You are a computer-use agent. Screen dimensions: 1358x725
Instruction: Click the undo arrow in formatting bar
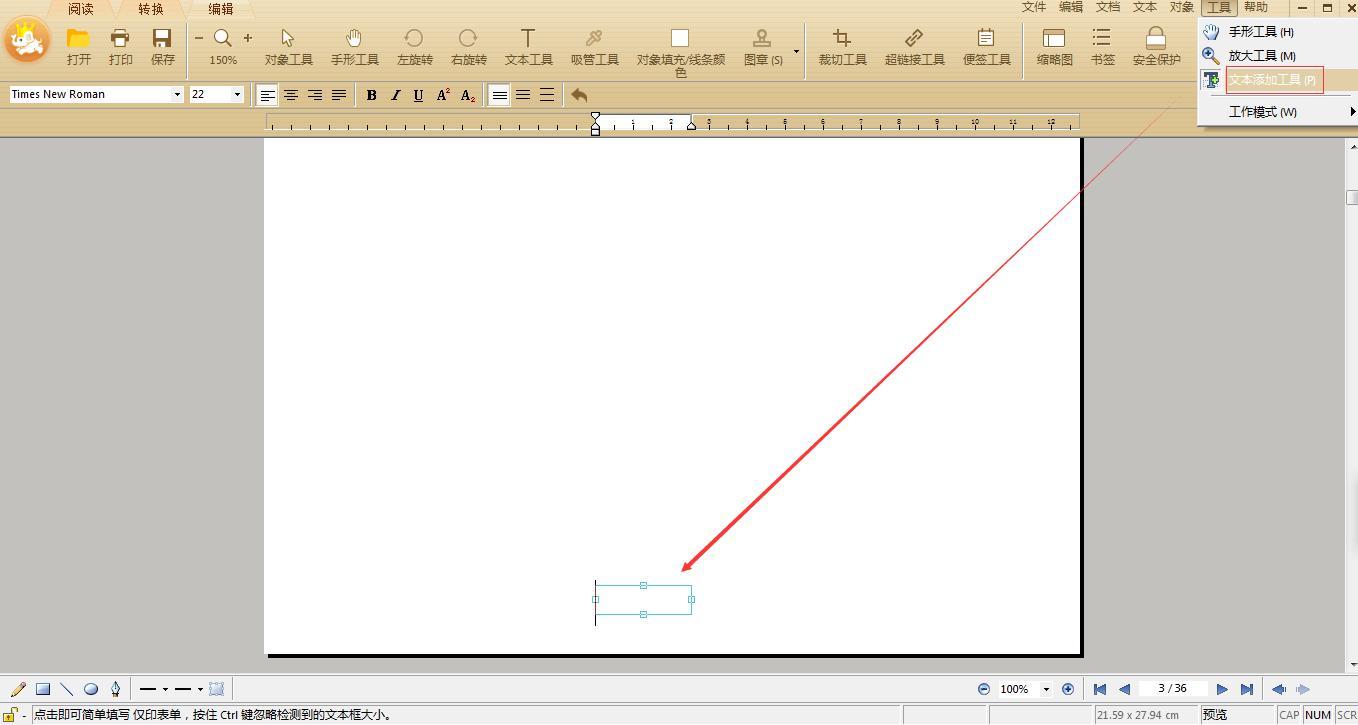579,95
